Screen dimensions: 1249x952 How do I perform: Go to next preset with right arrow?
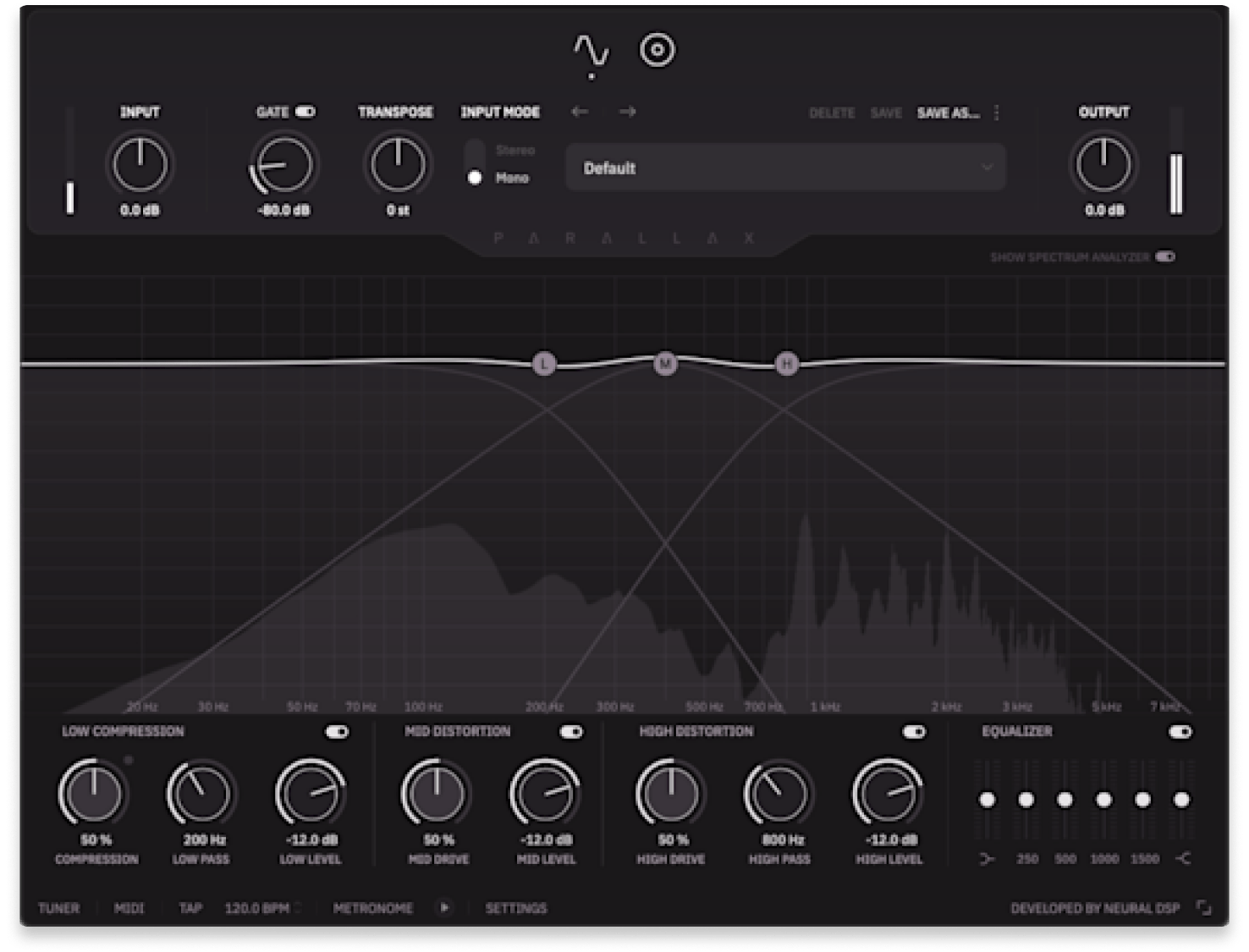[x=627, y=112]
